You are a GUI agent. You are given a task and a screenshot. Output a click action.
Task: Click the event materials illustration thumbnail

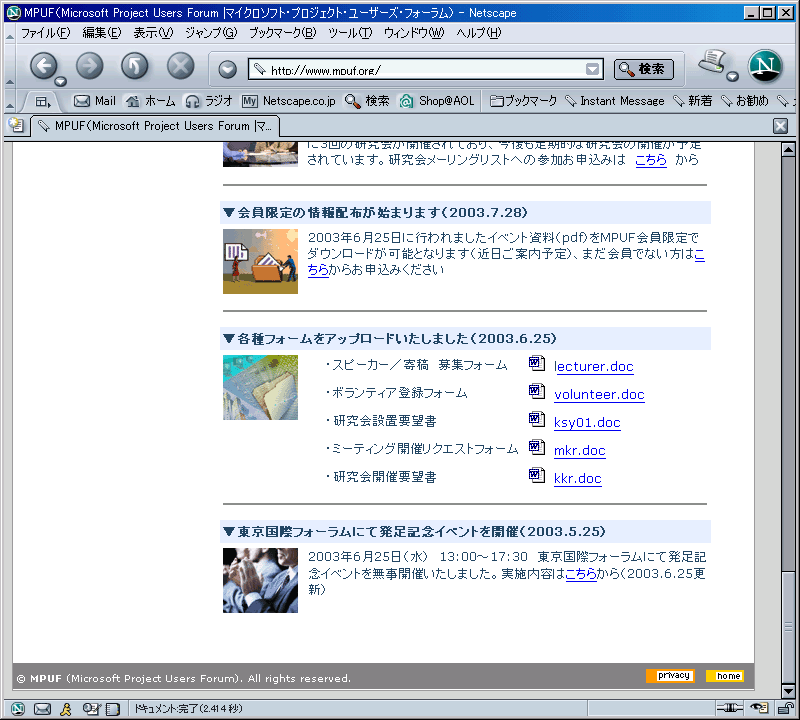pyautogui.click(x=260, y=261)
